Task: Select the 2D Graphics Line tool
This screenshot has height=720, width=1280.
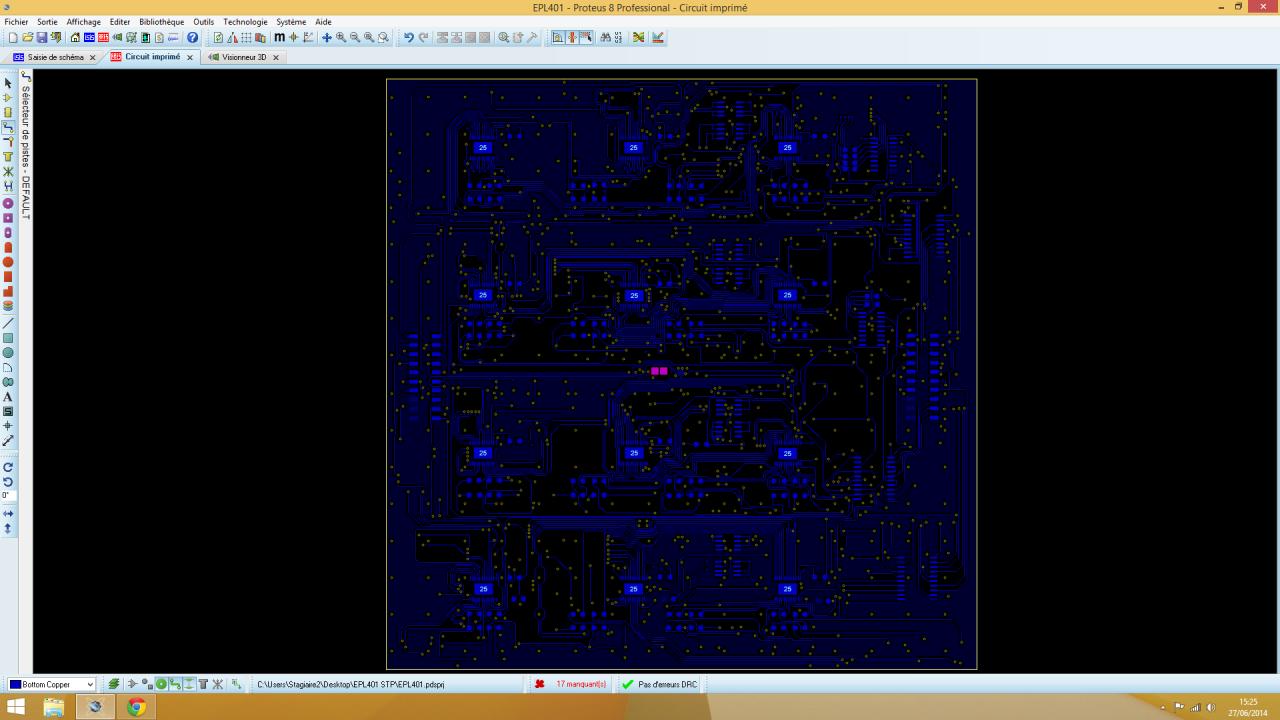Action: click(x=8, y=323)
